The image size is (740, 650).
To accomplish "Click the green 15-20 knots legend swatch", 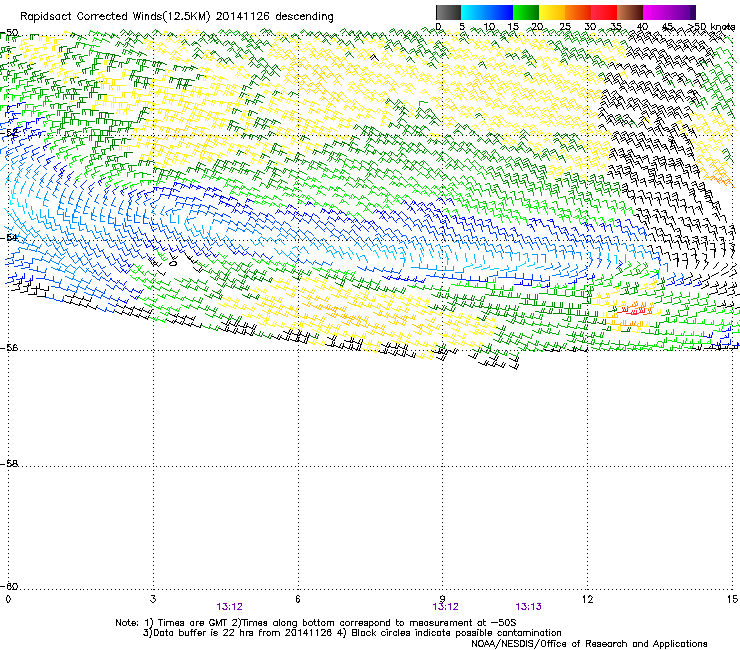I will (526, 12).
